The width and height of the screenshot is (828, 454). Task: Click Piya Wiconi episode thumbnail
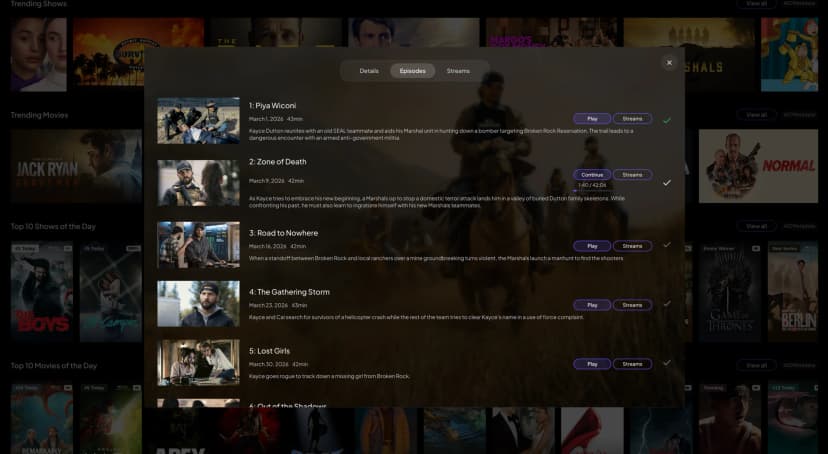click(x=199, y=120)
